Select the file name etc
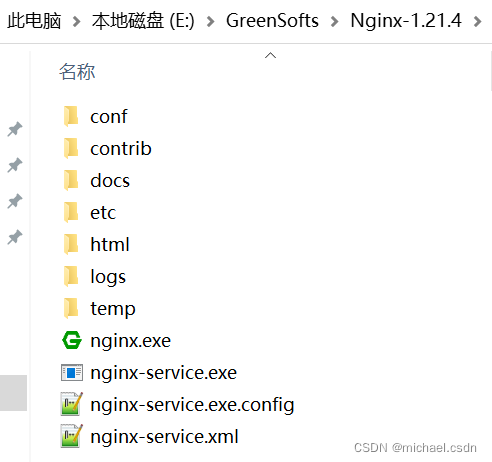This screenshot has height=462, width=492. (x=103, y=213)
